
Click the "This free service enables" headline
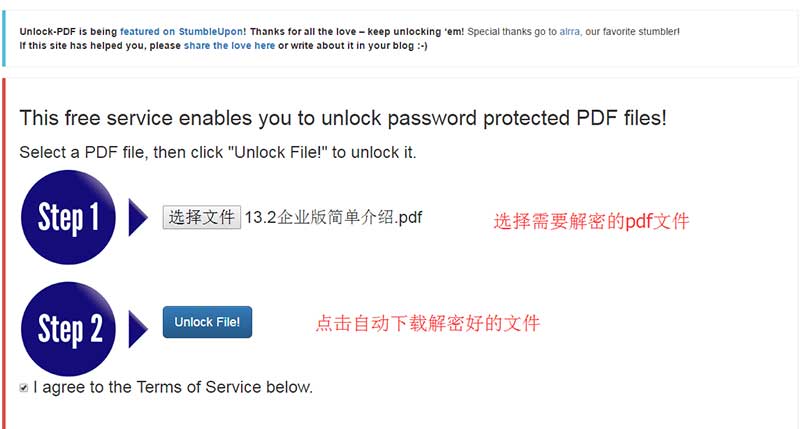(x=342, y=118)
